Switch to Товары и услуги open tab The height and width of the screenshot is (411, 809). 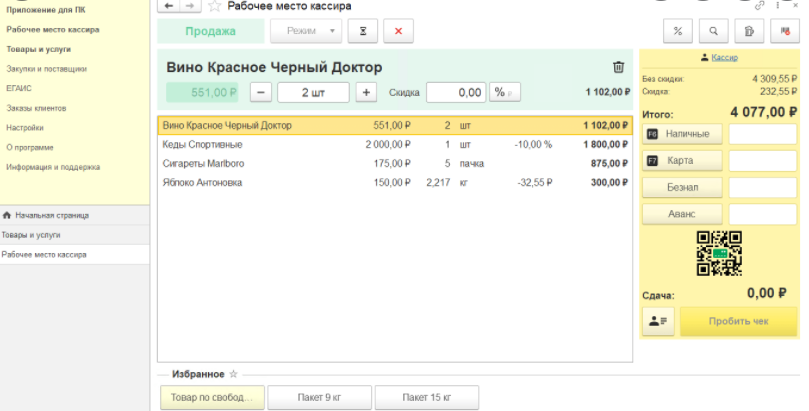pos(75,235)
